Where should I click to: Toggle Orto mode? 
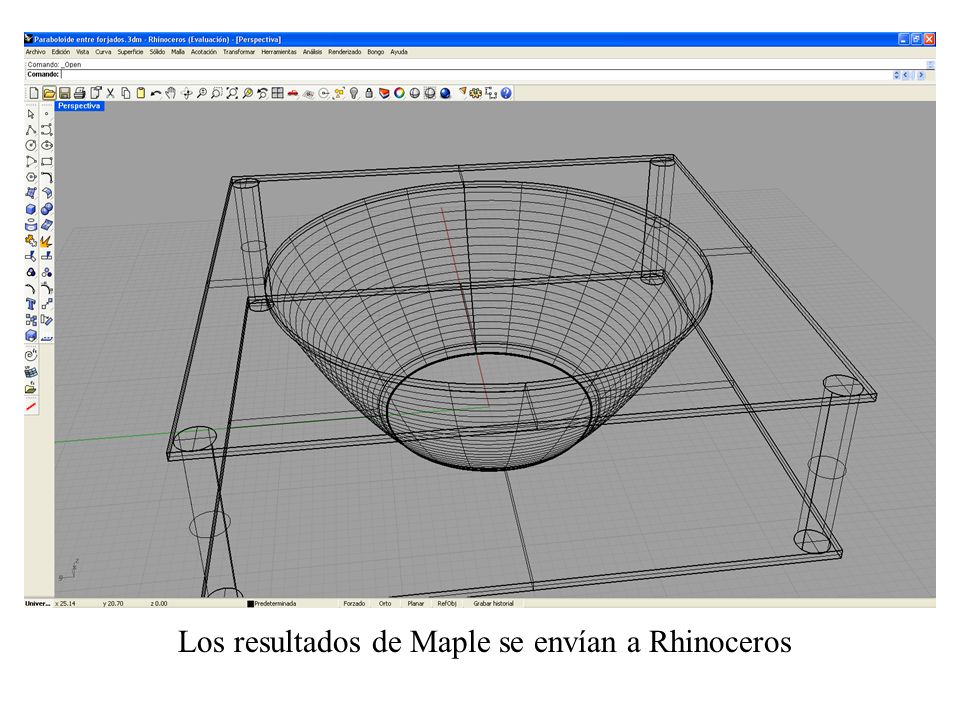[x=385, y=604]
